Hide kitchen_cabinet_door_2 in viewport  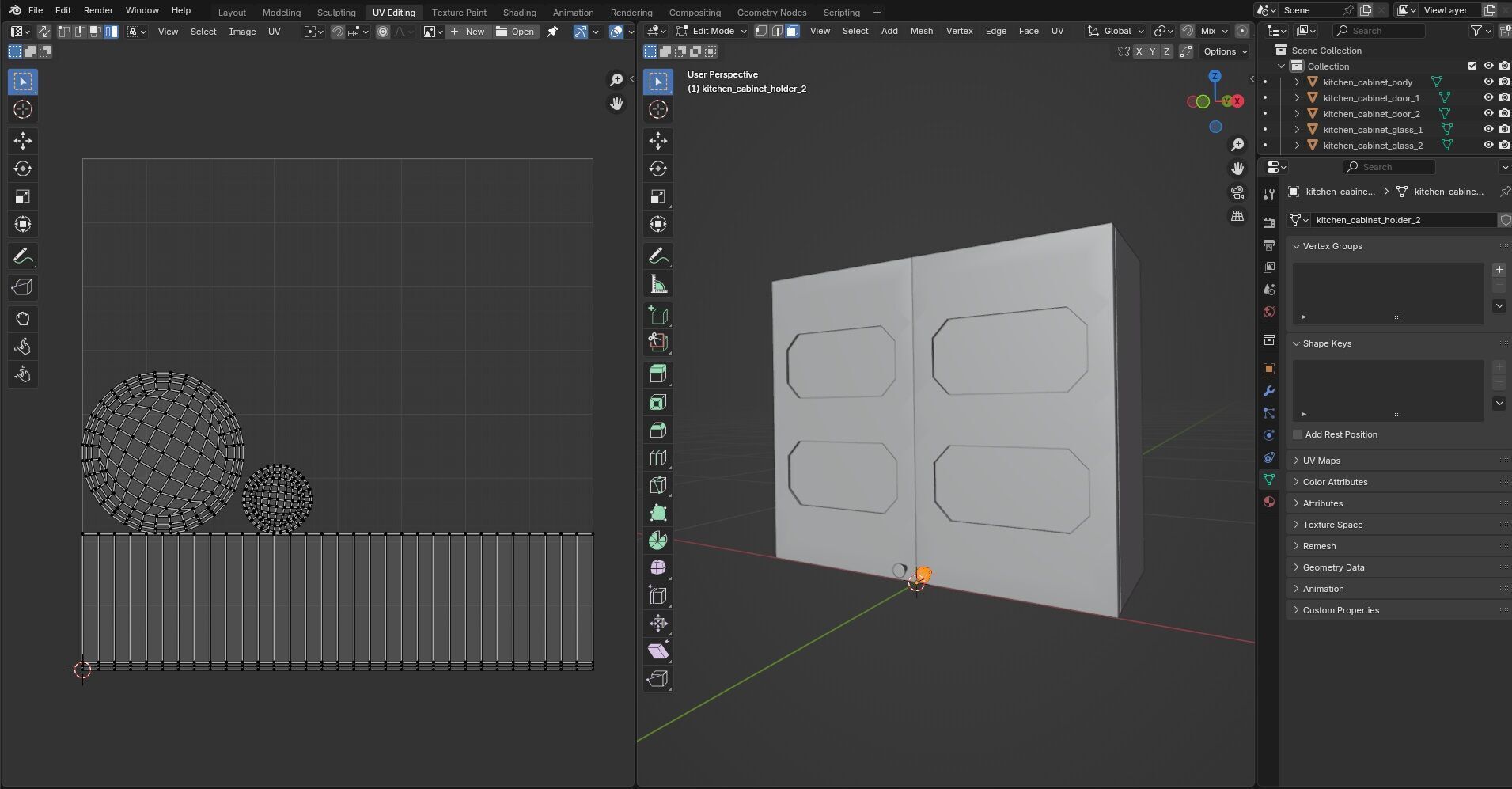pos(1488,114)
